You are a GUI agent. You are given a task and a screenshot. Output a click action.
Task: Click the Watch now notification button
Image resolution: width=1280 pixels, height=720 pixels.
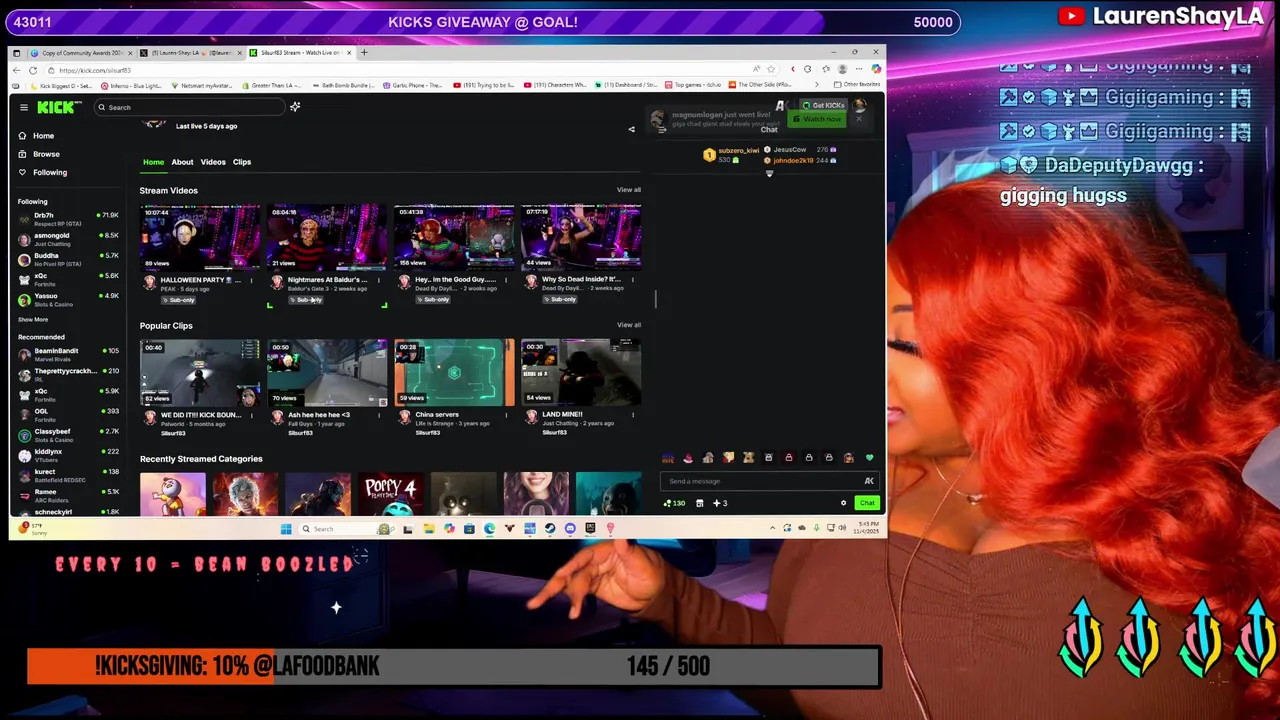pos(817,119)
